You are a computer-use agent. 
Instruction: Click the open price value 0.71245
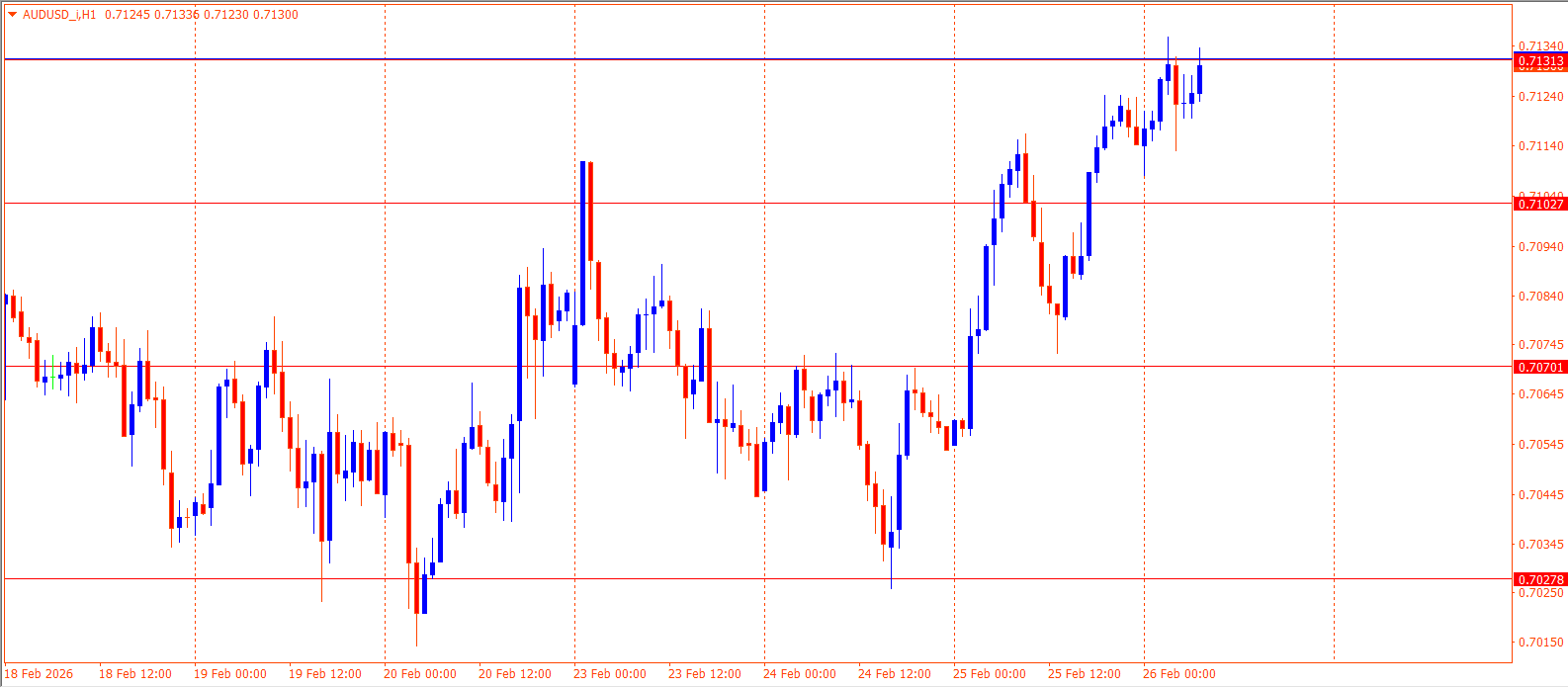pos(126,15)
